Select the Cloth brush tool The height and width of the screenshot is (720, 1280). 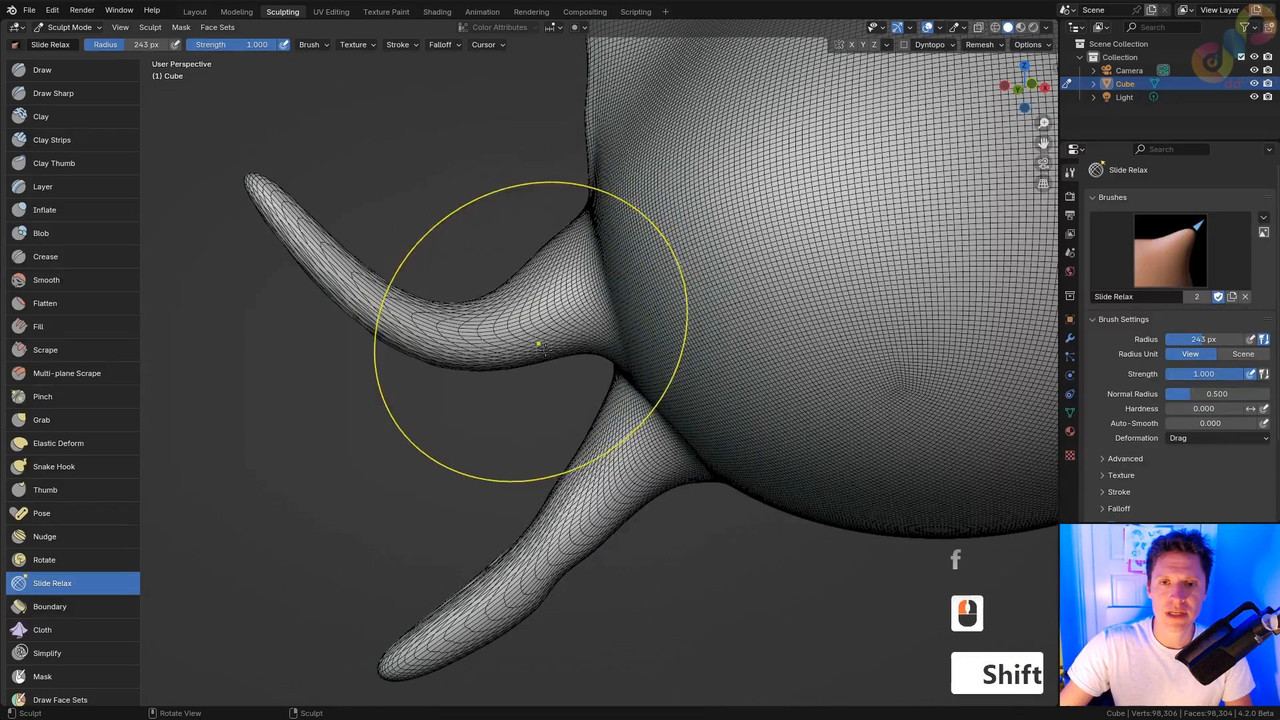[x=72, y=630]
